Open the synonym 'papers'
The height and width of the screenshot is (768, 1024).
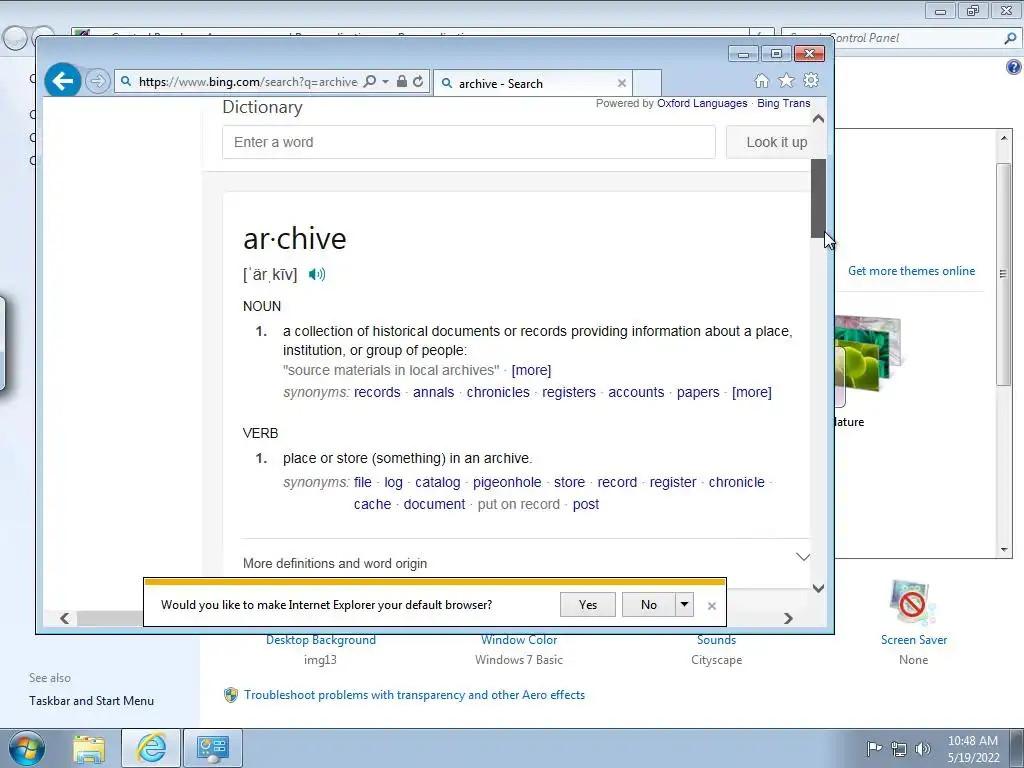[x=698, y=392]
